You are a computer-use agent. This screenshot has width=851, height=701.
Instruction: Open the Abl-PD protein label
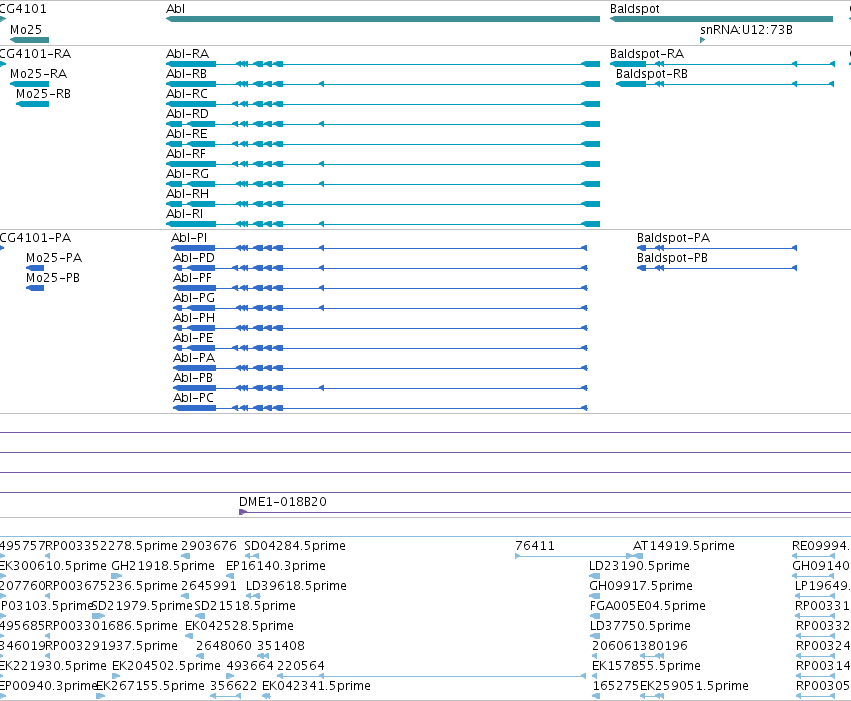point(194,258)
